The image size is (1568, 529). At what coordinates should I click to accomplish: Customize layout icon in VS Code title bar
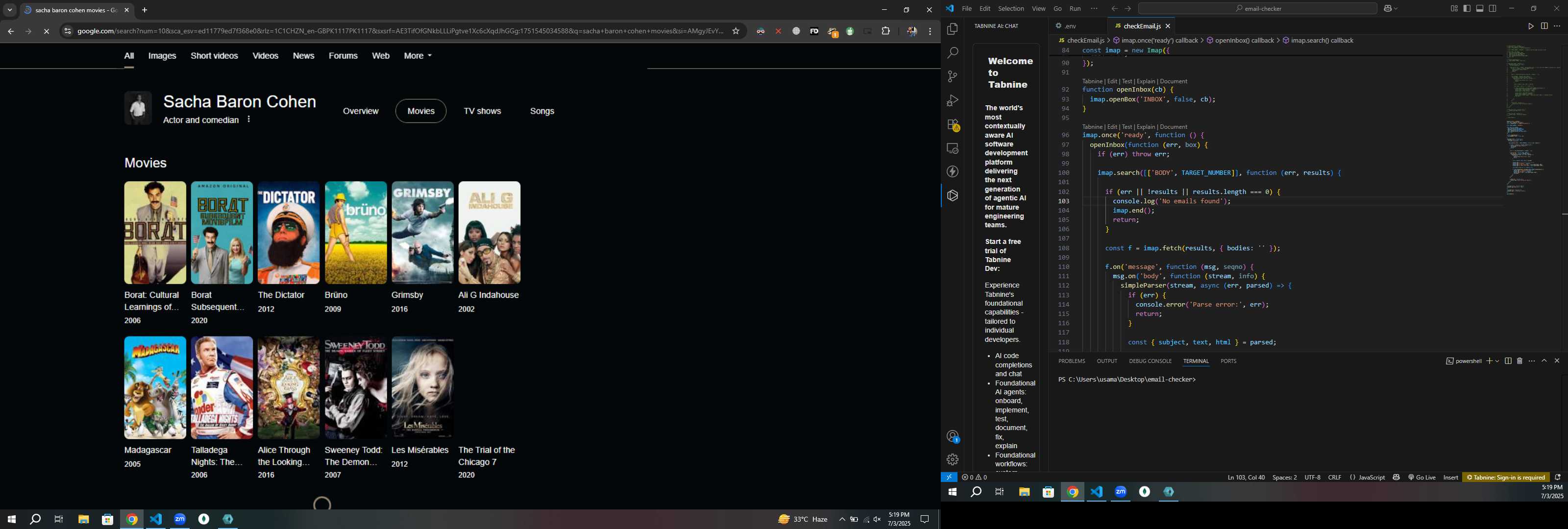click(x=1454, y=8)
